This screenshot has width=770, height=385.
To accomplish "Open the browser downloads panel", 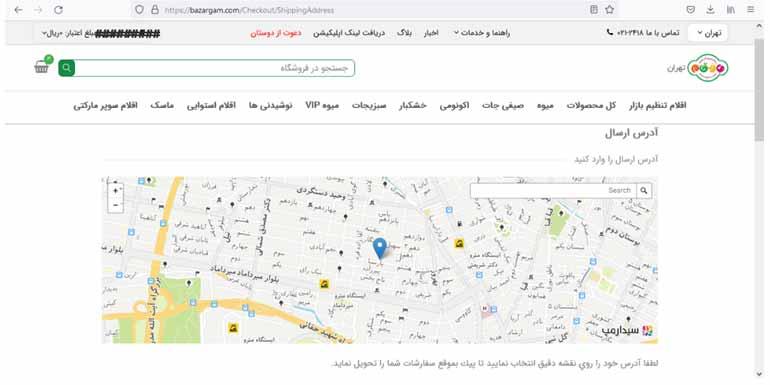I will pyautogui.click(x=711, y=10).
